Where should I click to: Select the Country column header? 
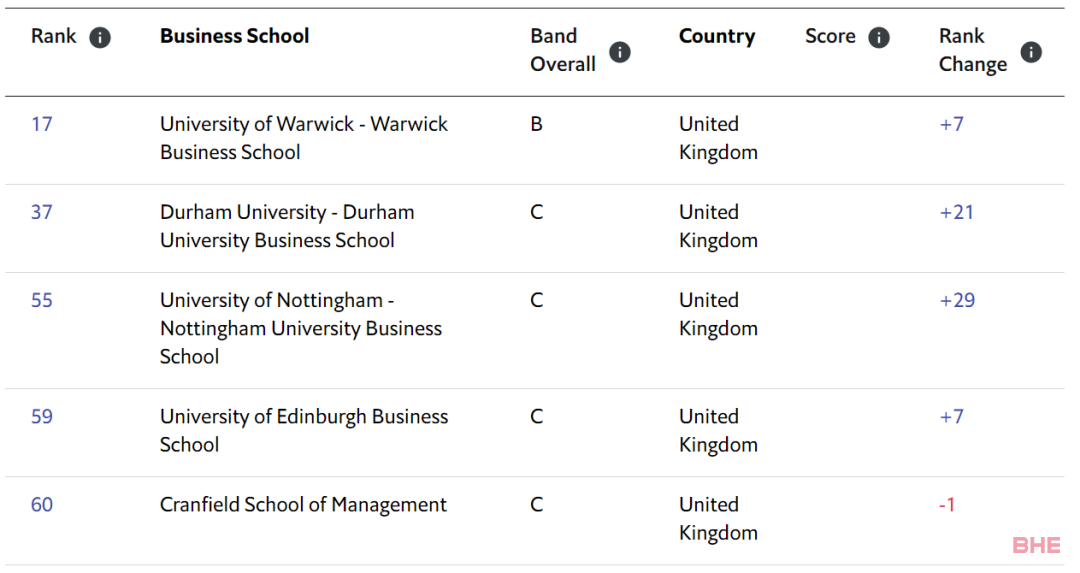[x=717, y=36]
